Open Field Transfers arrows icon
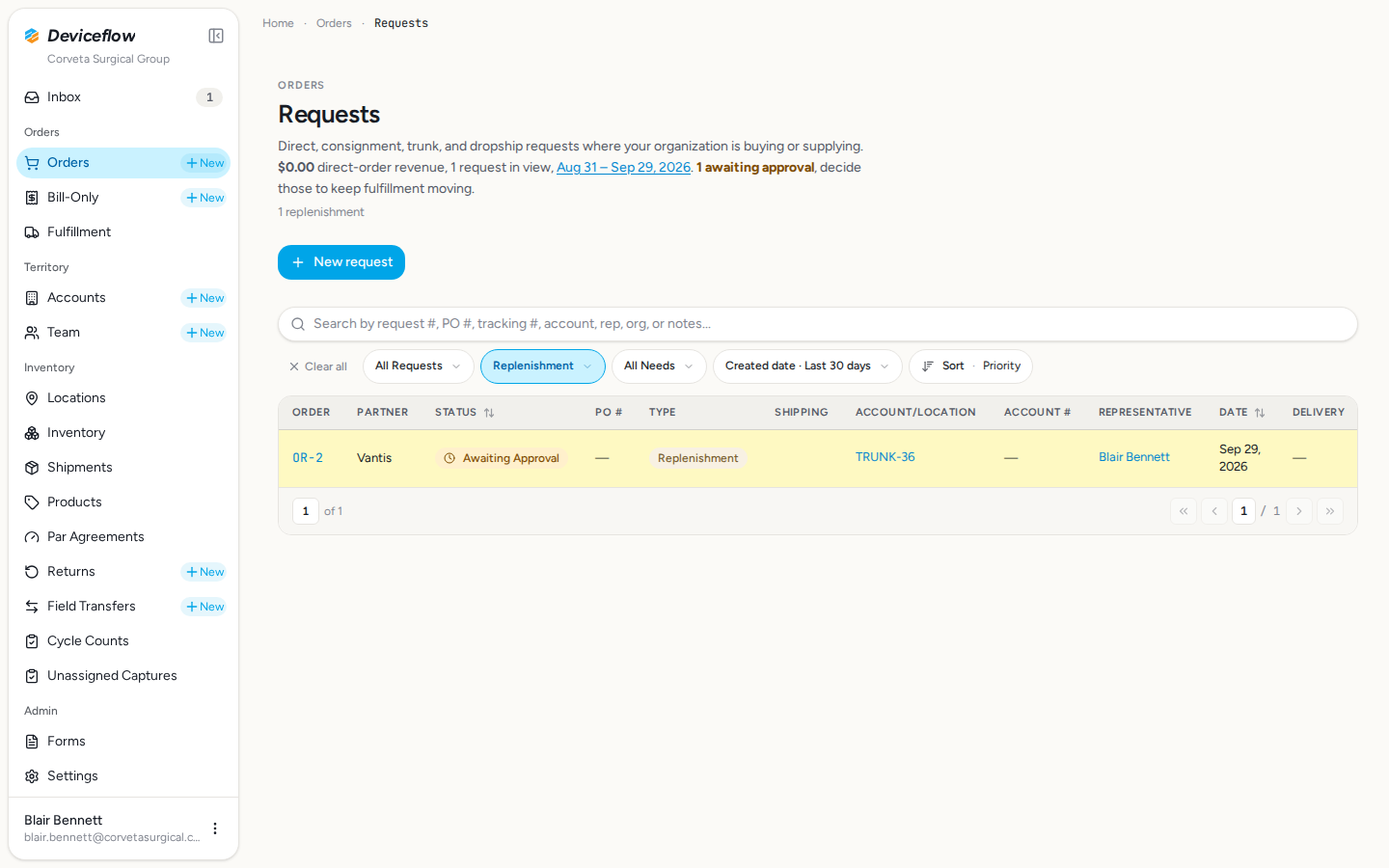The image size is (1389, 868). click(32, 607)
